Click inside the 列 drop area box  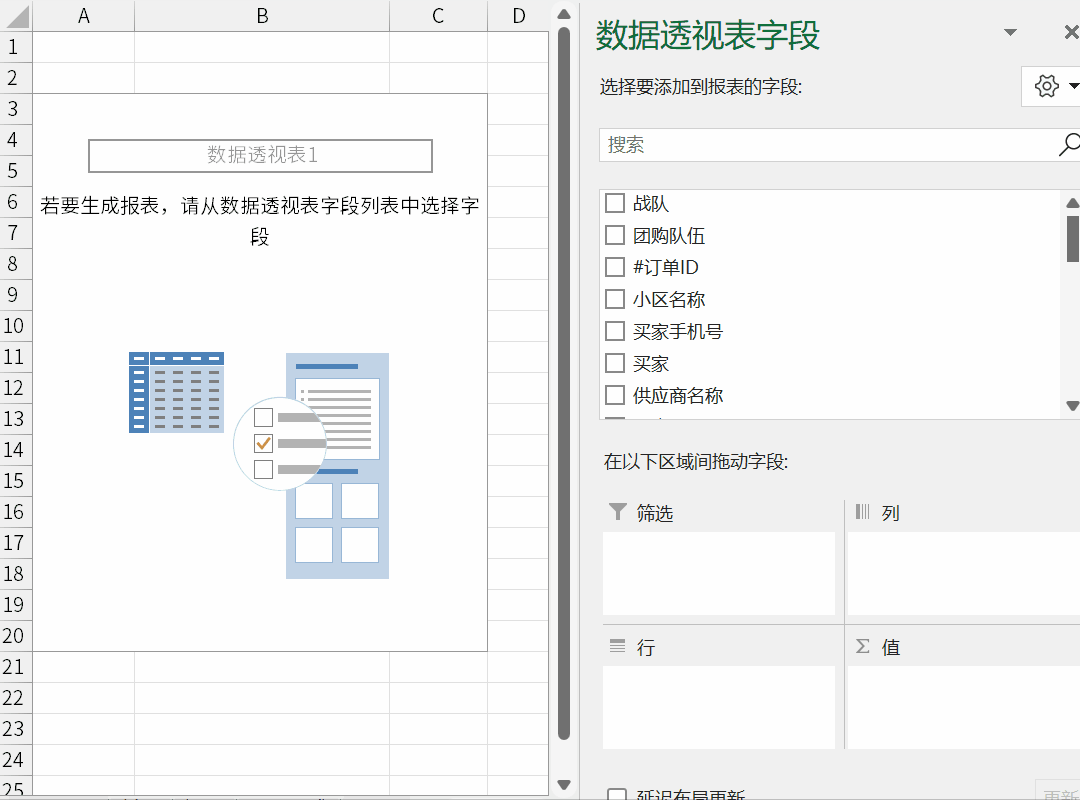964,573
